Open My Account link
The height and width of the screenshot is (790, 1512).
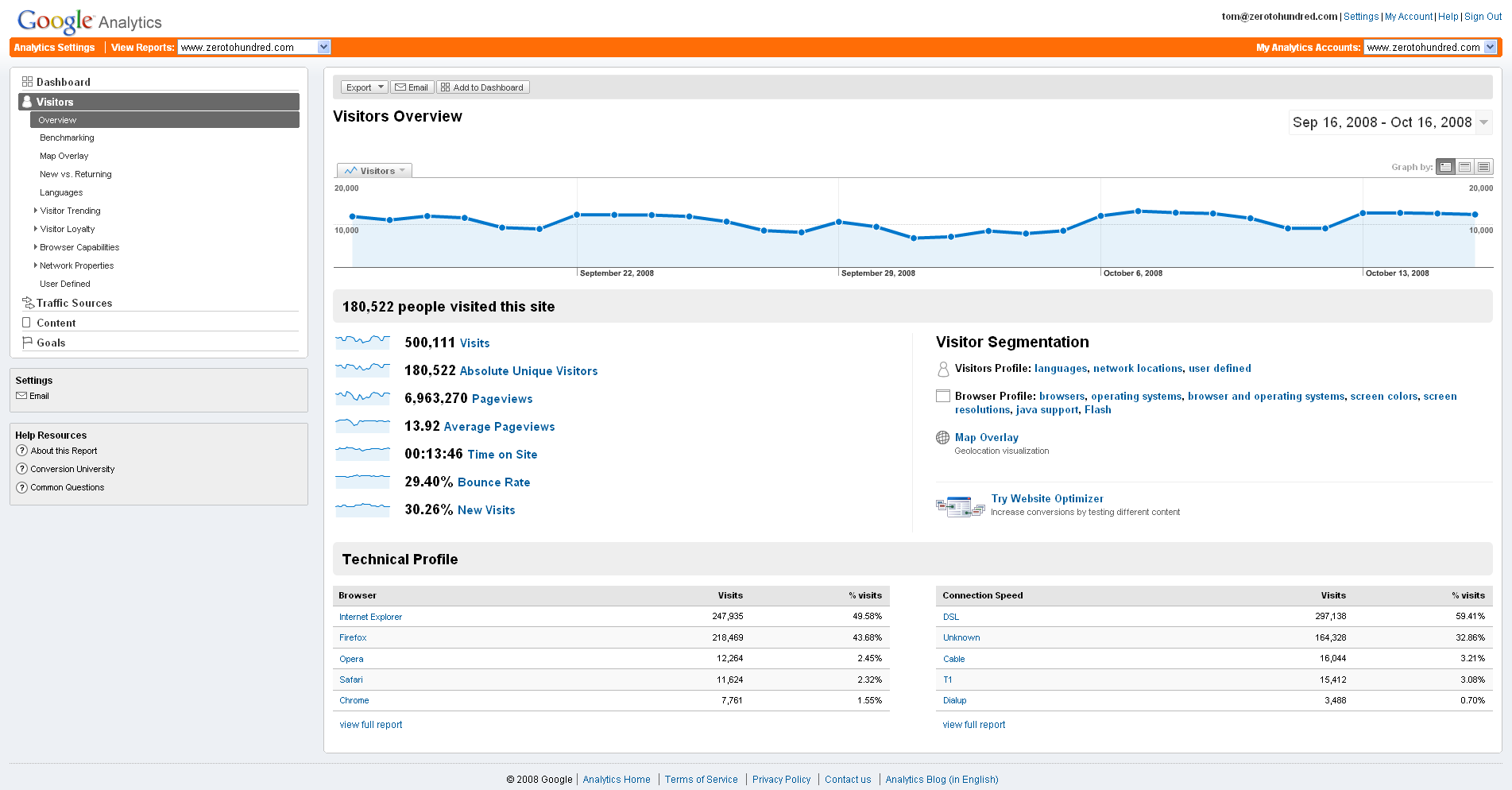[x=1409, y=17]
